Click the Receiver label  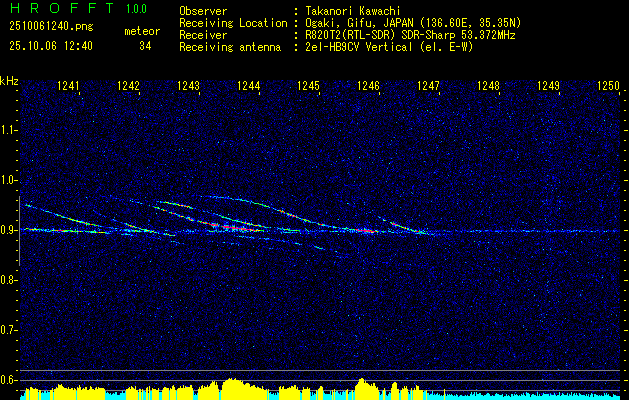203,35
